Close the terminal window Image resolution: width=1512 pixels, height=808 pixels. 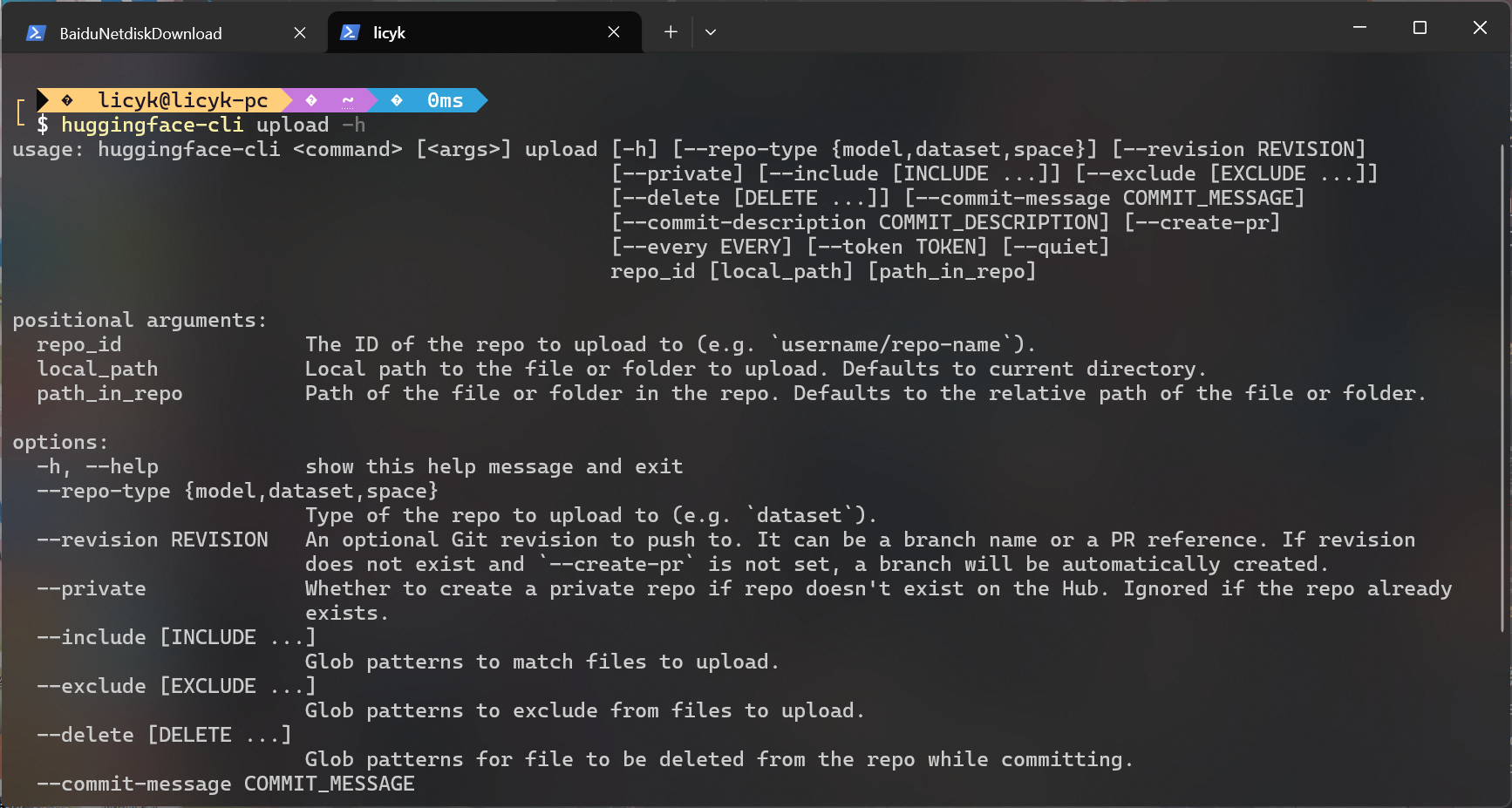click(x=1480, y=28)
